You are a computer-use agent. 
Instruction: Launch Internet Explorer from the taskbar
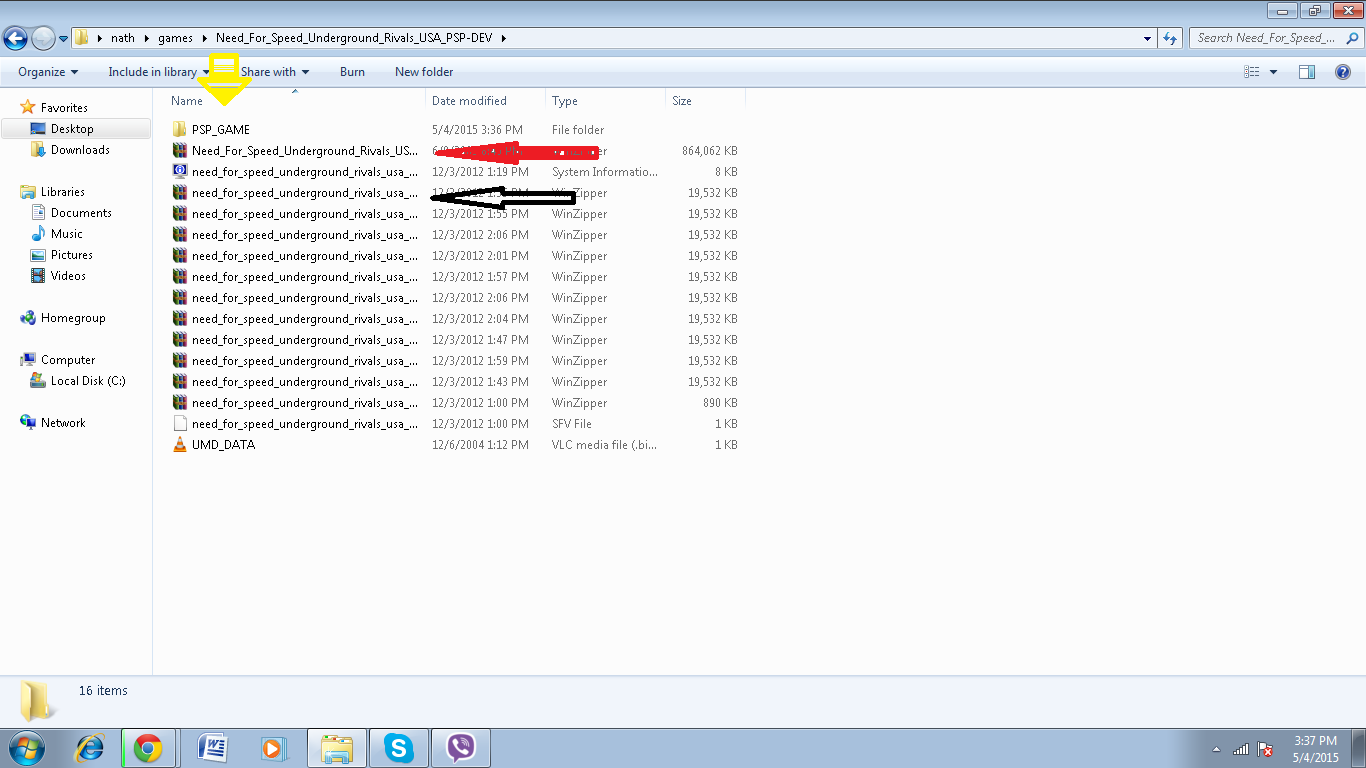[91, 748]
